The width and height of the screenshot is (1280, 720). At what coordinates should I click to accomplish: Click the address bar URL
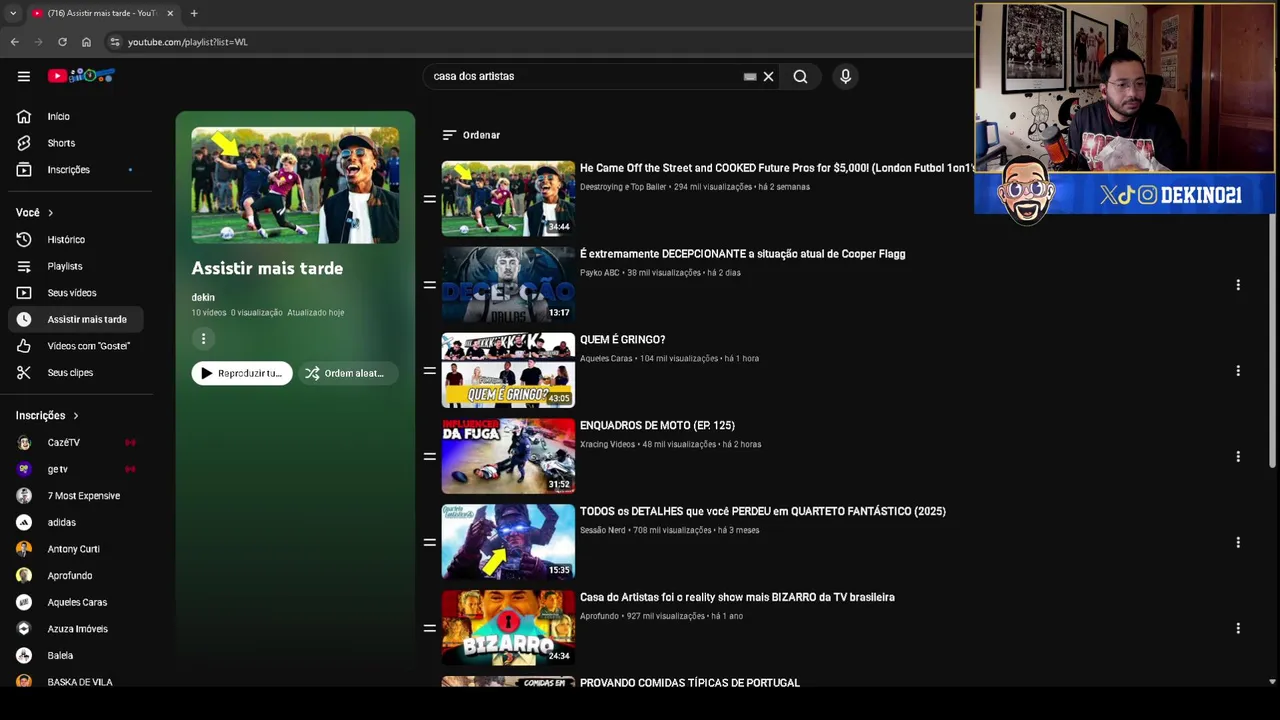tap(188, 42)
